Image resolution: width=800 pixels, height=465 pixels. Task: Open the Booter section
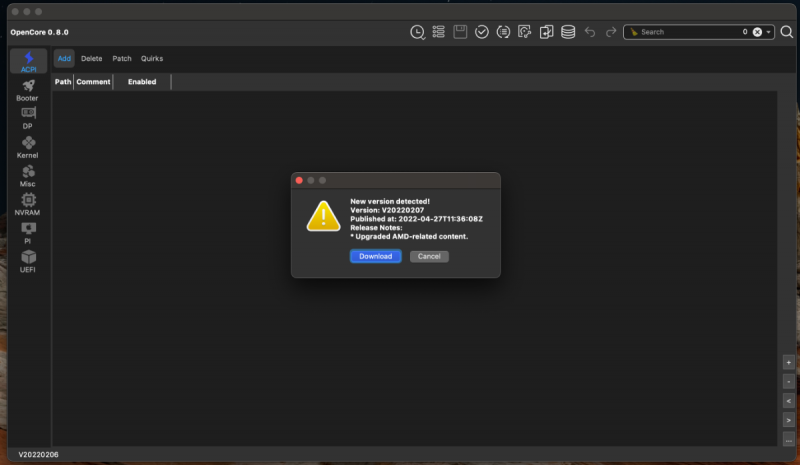(28, 90)
